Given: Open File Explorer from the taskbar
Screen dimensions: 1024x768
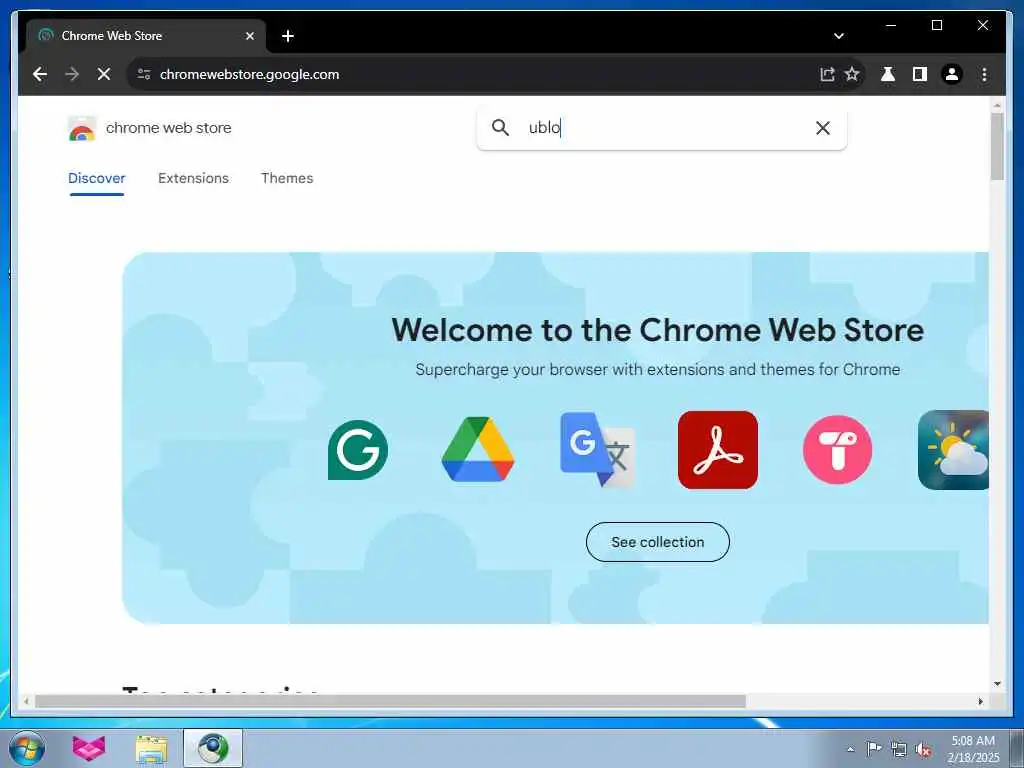Looking at the screenshot, I should point(152,748).
